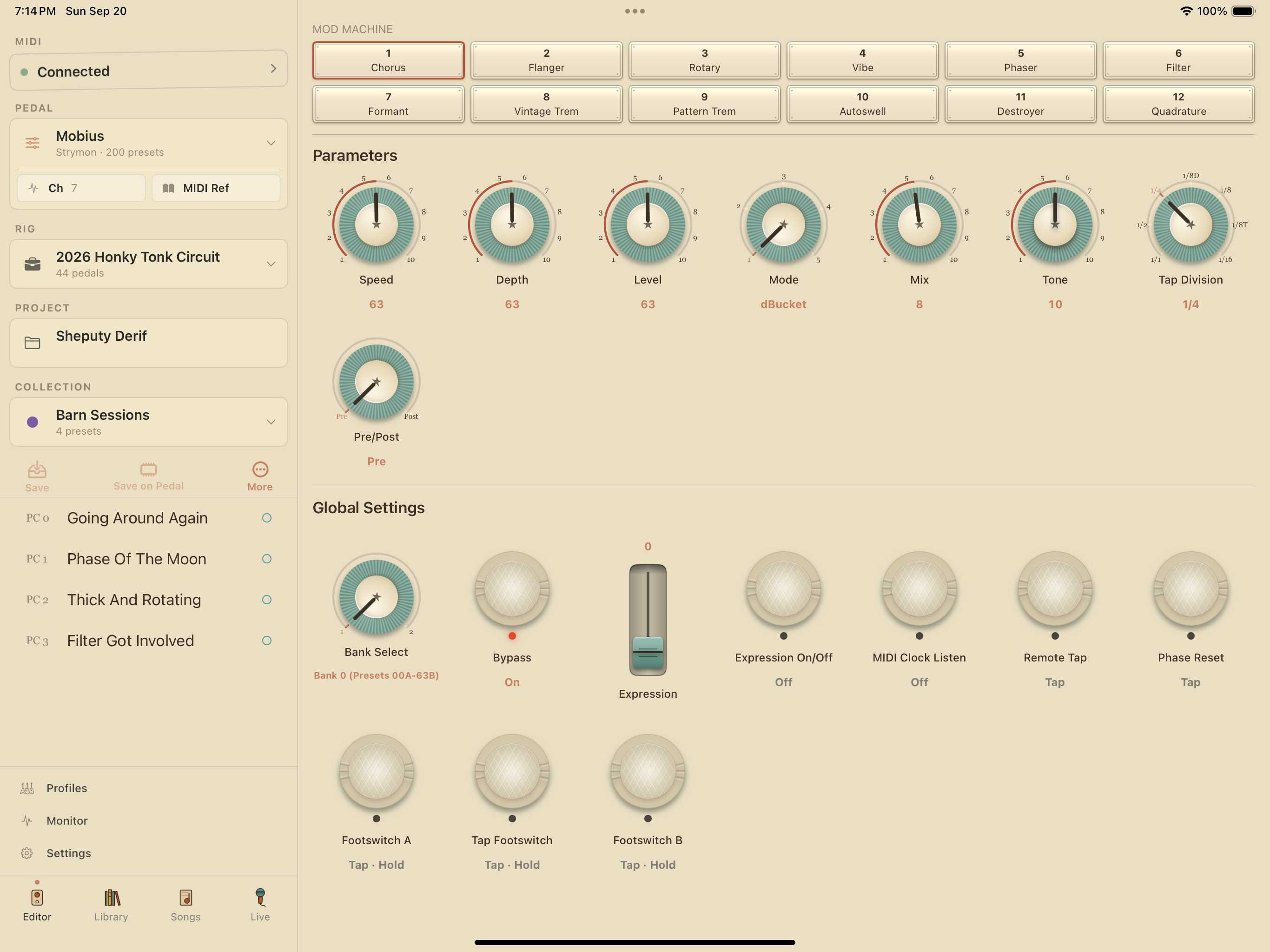Toggle Expression On/Off button
The height and width of the screenshot is (952, 1270).
point(784,589)
